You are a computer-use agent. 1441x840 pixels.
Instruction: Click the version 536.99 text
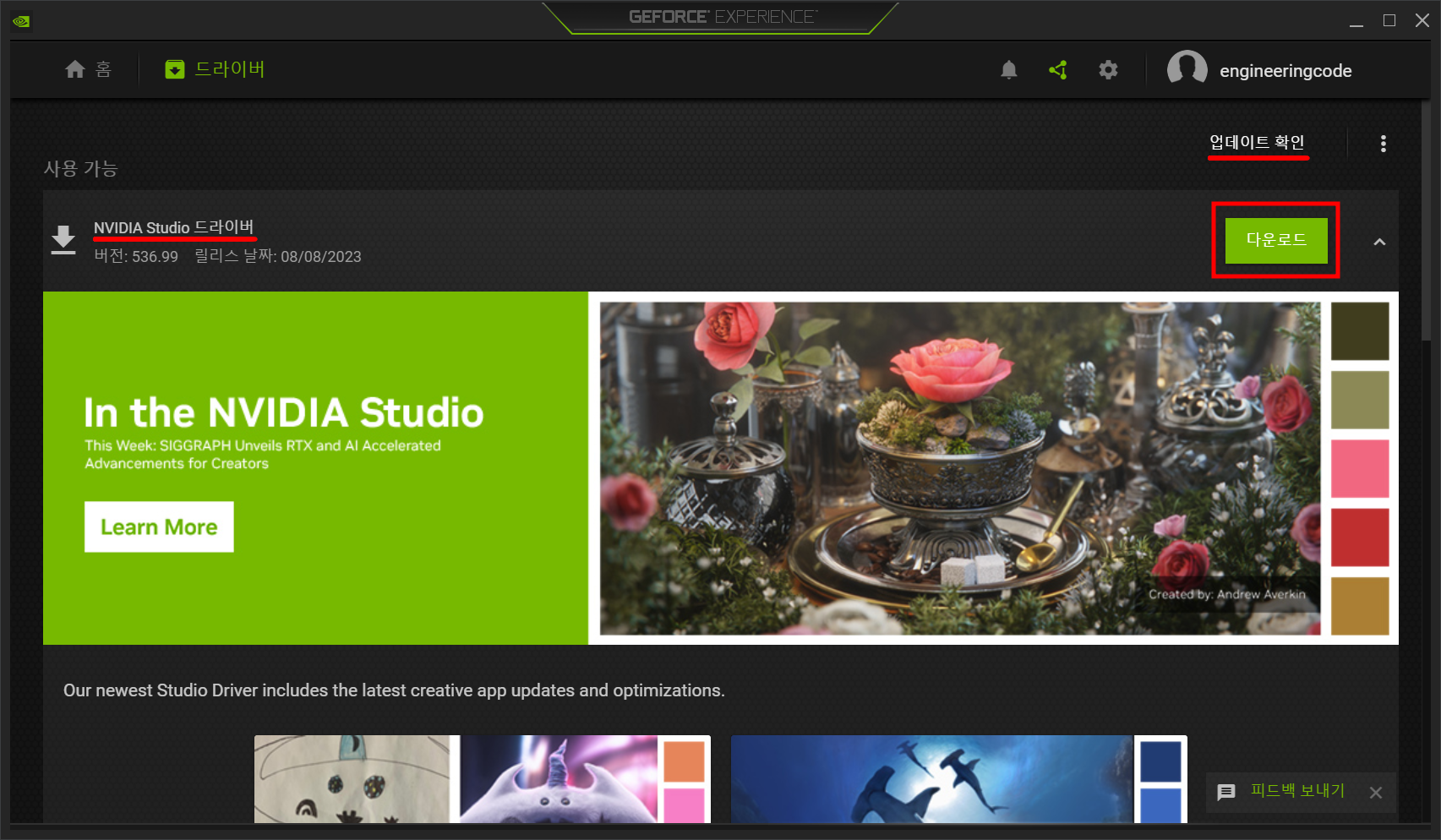[x=136, y=256]
